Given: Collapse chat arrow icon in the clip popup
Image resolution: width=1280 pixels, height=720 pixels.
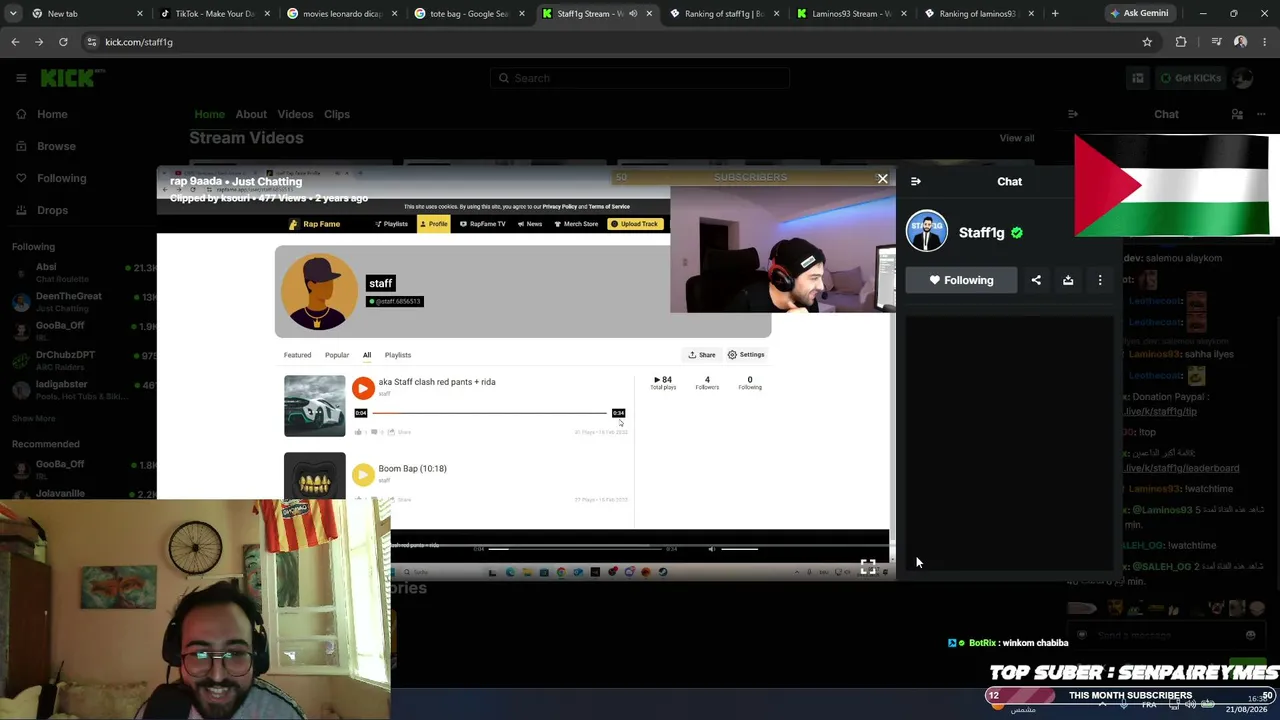Looking at the screenshot, I should click(915, 181).
